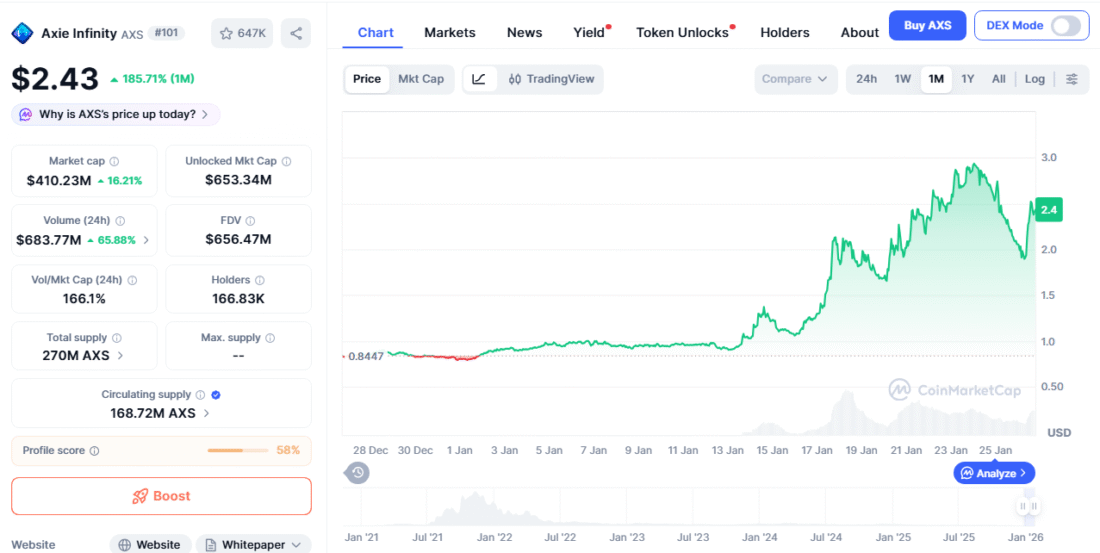Viewport: 1100px width, 553px height.
Task: Click the Buy AXS button
Action: coord(927,25)
